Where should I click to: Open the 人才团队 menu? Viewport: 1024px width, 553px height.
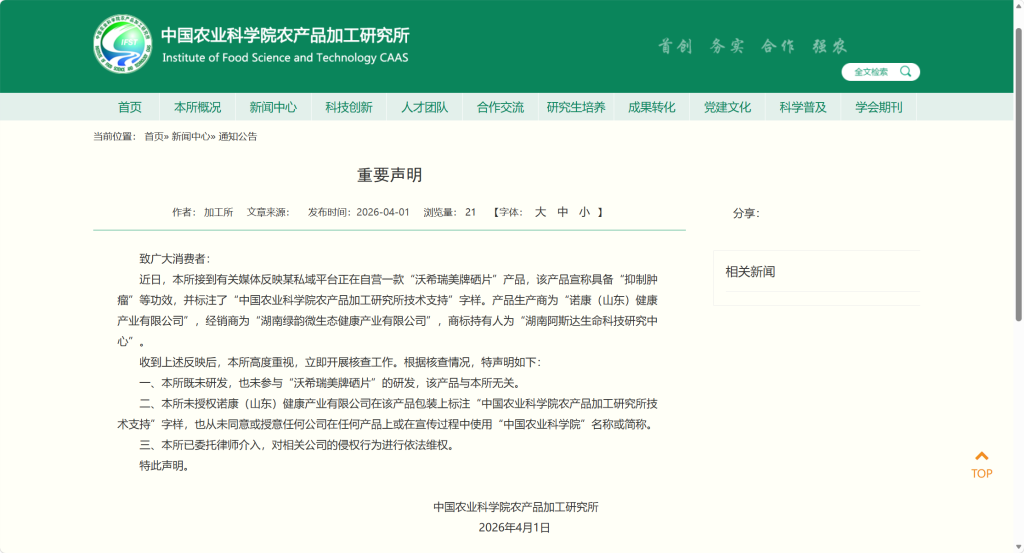(x=425, y=107)
